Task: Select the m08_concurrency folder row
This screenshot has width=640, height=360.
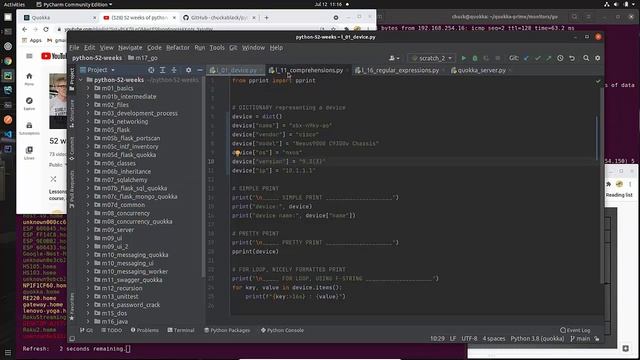Action: pos(141,213)
